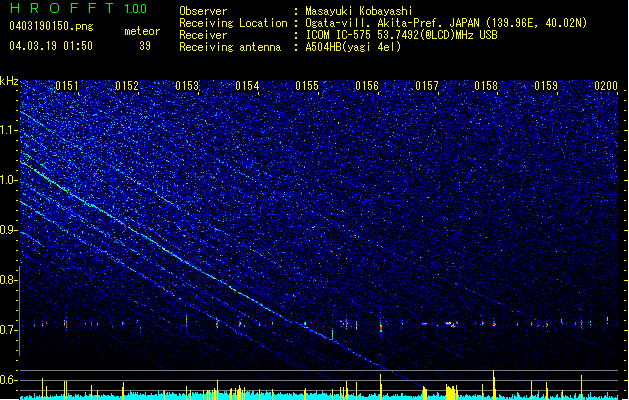Click the kHz axis unit label
Screen dimensions: 629x400
(x=9, y=81)
